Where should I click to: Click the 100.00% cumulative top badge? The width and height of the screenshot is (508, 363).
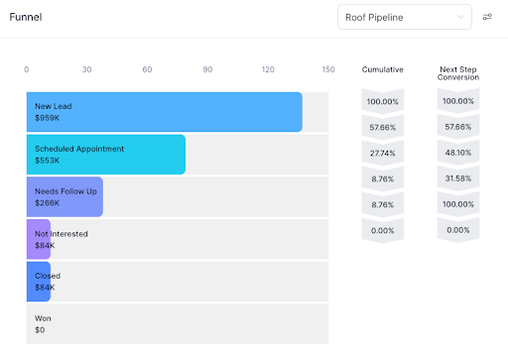pyautogui.click(x=383, y=101)
